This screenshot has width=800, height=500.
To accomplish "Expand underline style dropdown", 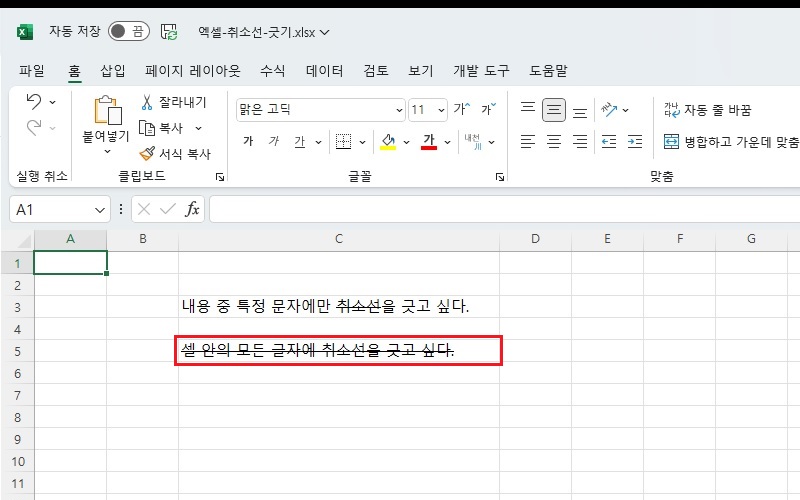I will (319, 142).
